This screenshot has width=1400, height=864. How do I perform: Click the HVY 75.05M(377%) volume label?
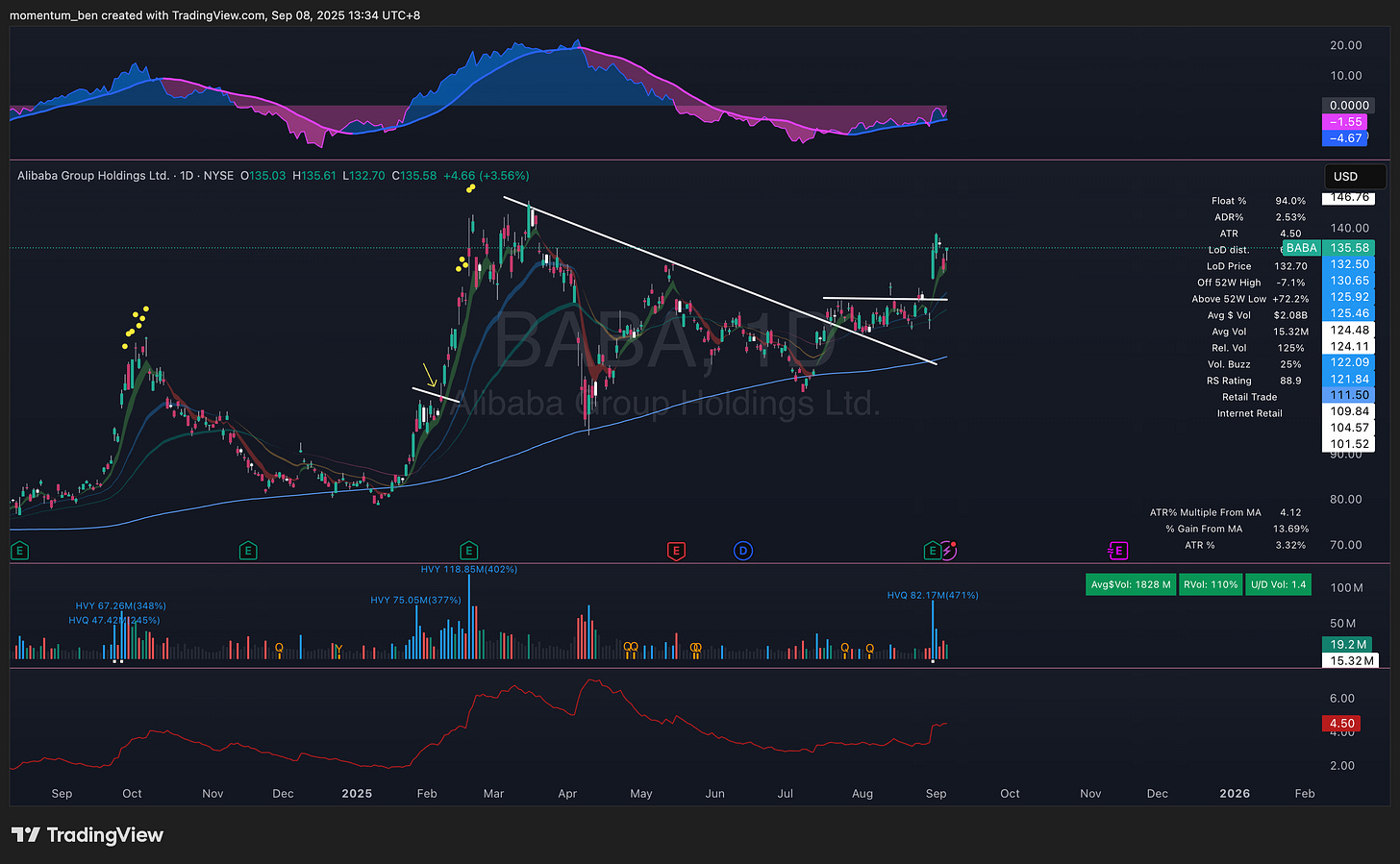[x=416, y=600]
